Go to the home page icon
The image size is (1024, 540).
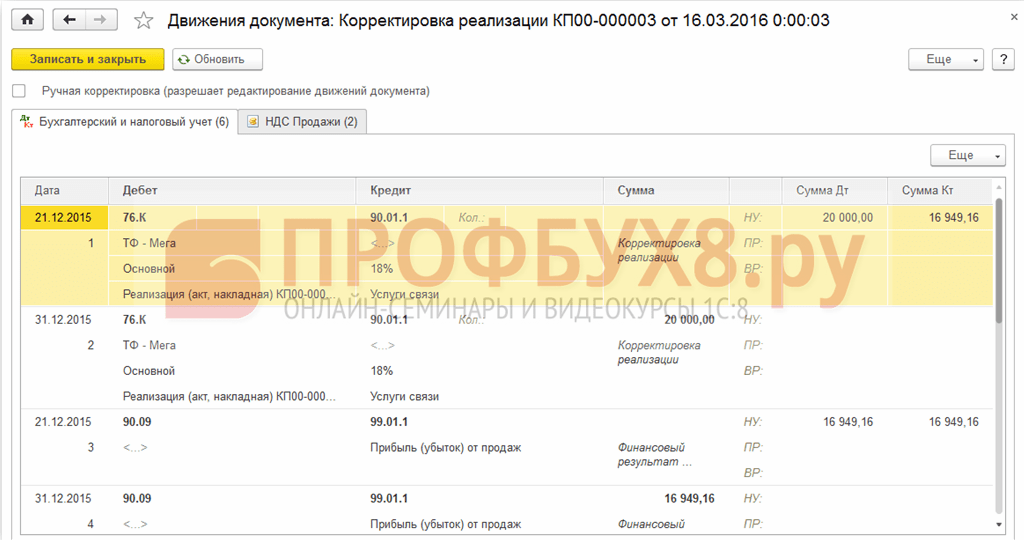coord(27,20)
